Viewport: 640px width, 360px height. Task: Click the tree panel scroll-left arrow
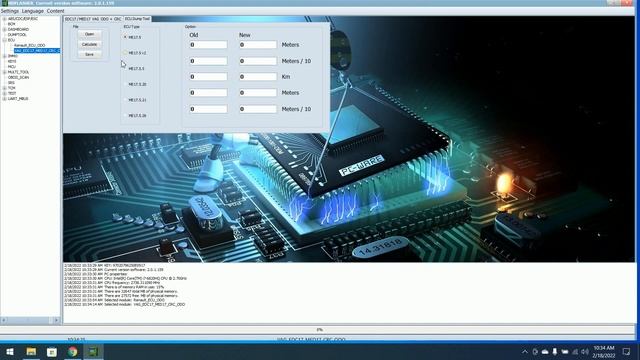4,320
